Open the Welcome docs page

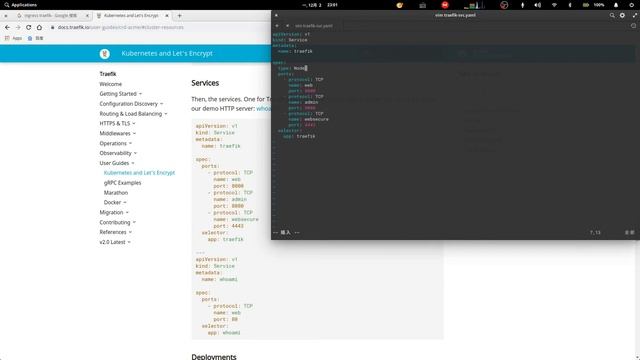tap(111, 84)
